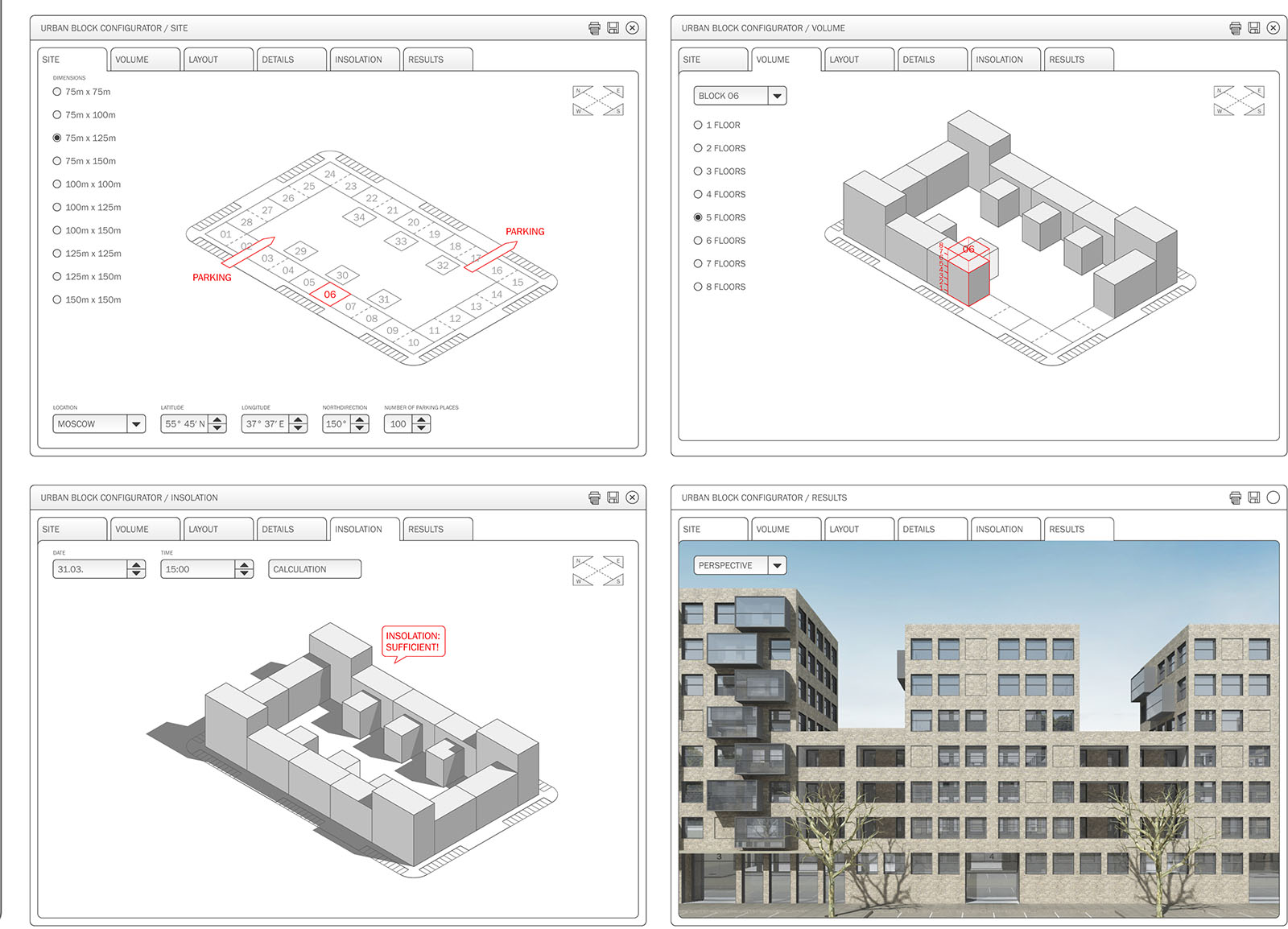Switch to the LAYOUT tab in the Site window
This screenshot has height=929, width=1288.
[x=217, y=60]
